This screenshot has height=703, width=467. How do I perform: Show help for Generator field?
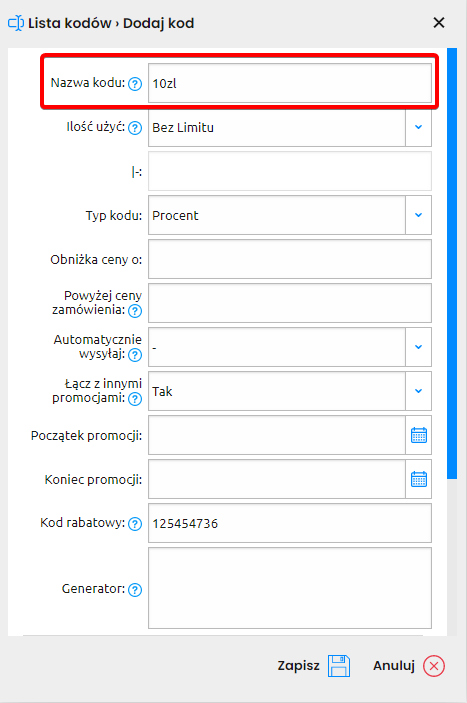135,590
